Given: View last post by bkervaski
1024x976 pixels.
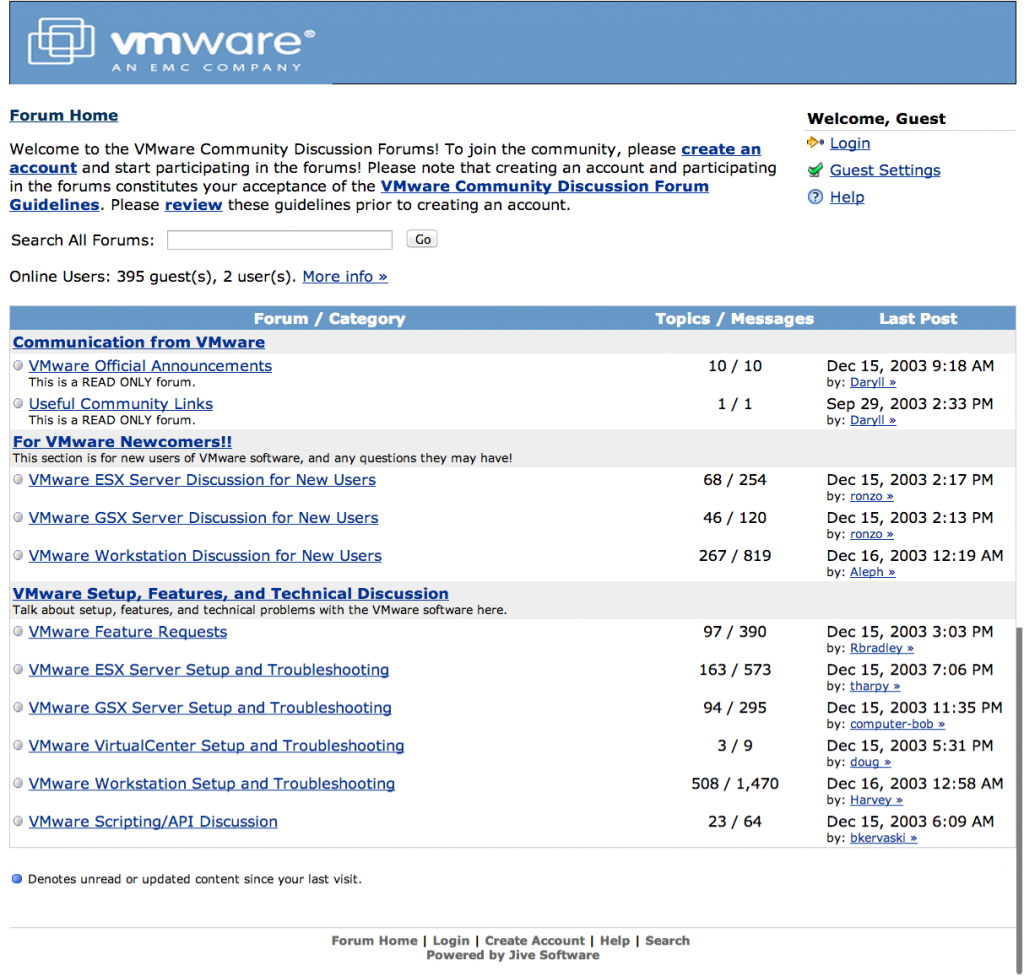Looking at the screenshot, I should (883, 838).
